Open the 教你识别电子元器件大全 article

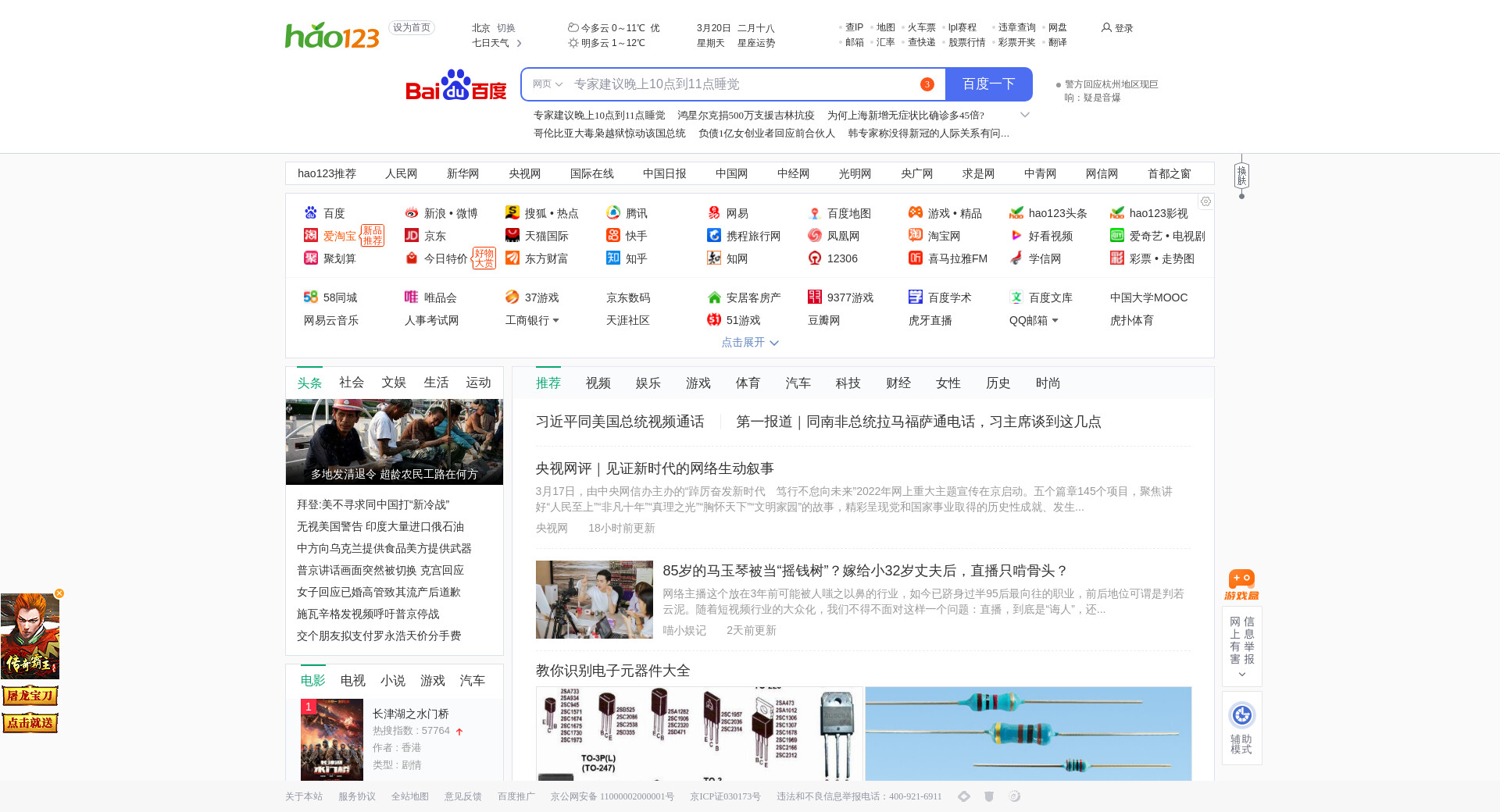613,671
